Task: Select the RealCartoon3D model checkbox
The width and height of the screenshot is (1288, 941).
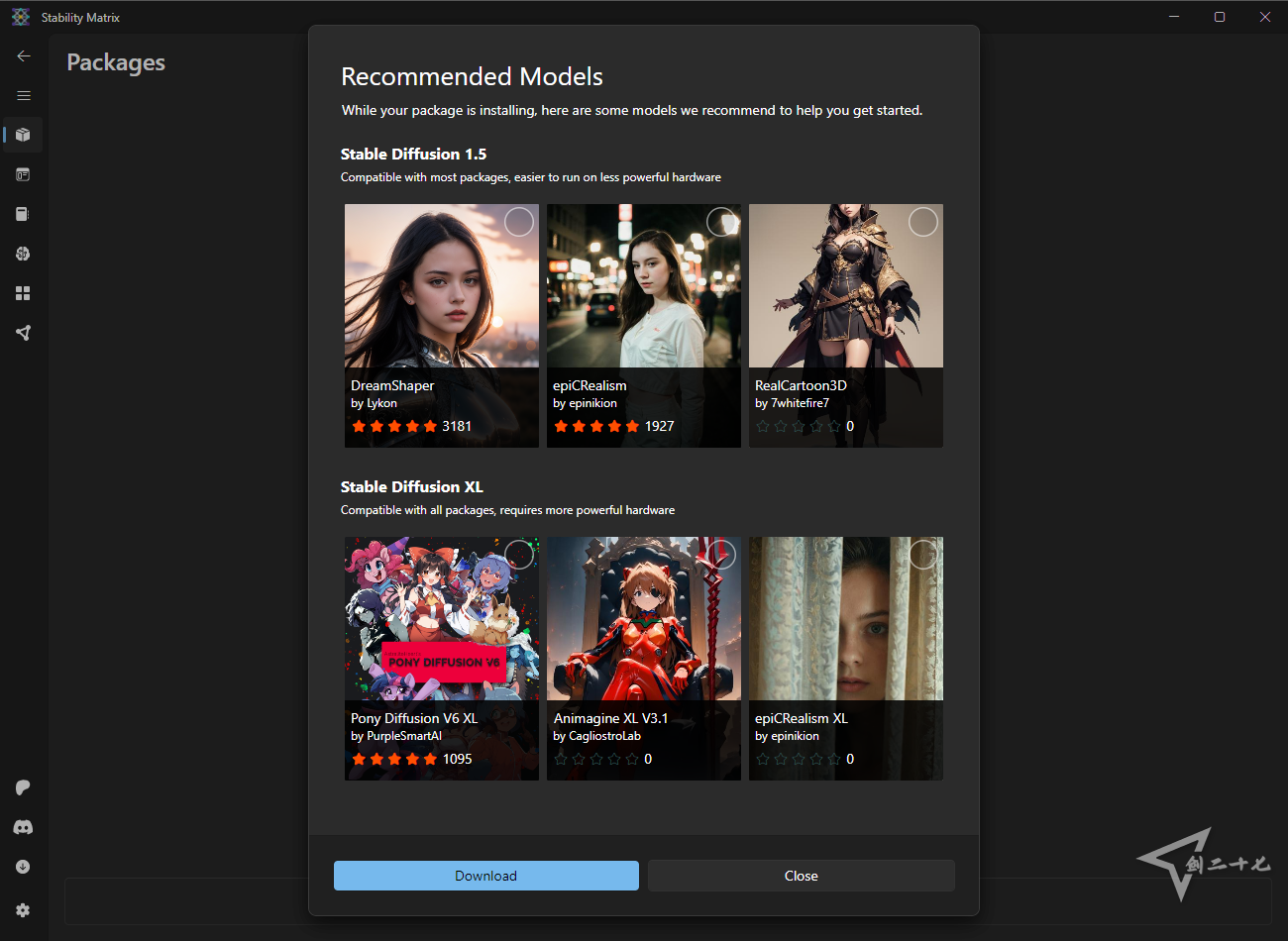Action: click(923, 222)
